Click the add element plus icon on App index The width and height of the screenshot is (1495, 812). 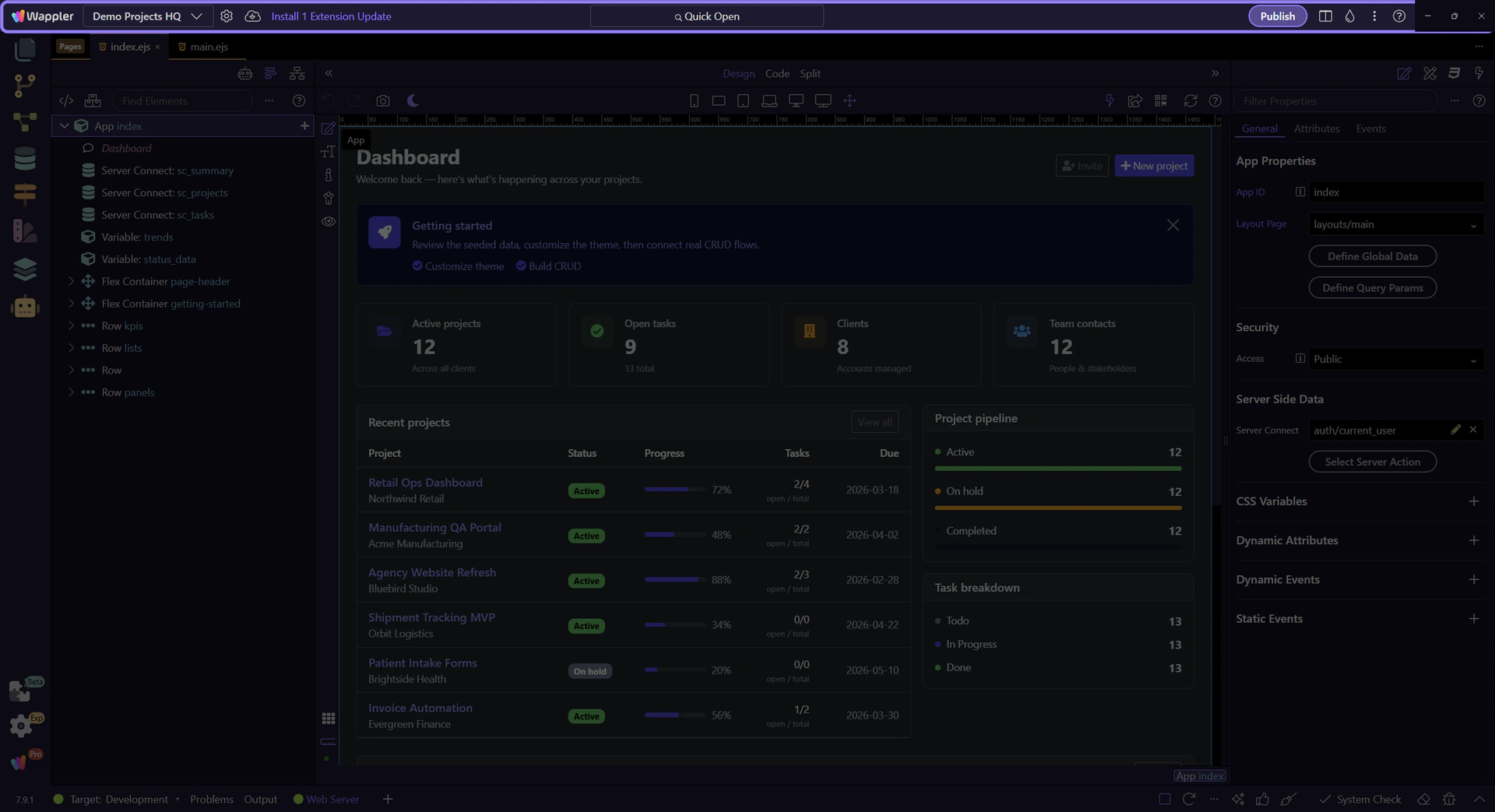pos(304,126)
